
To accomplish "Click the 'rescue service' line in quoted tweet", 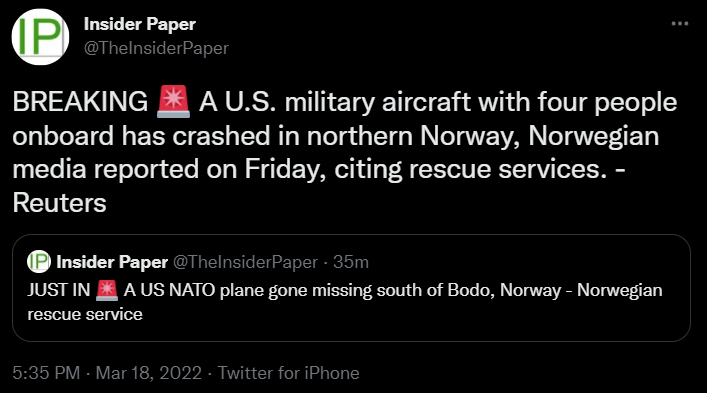I will 85,314.
